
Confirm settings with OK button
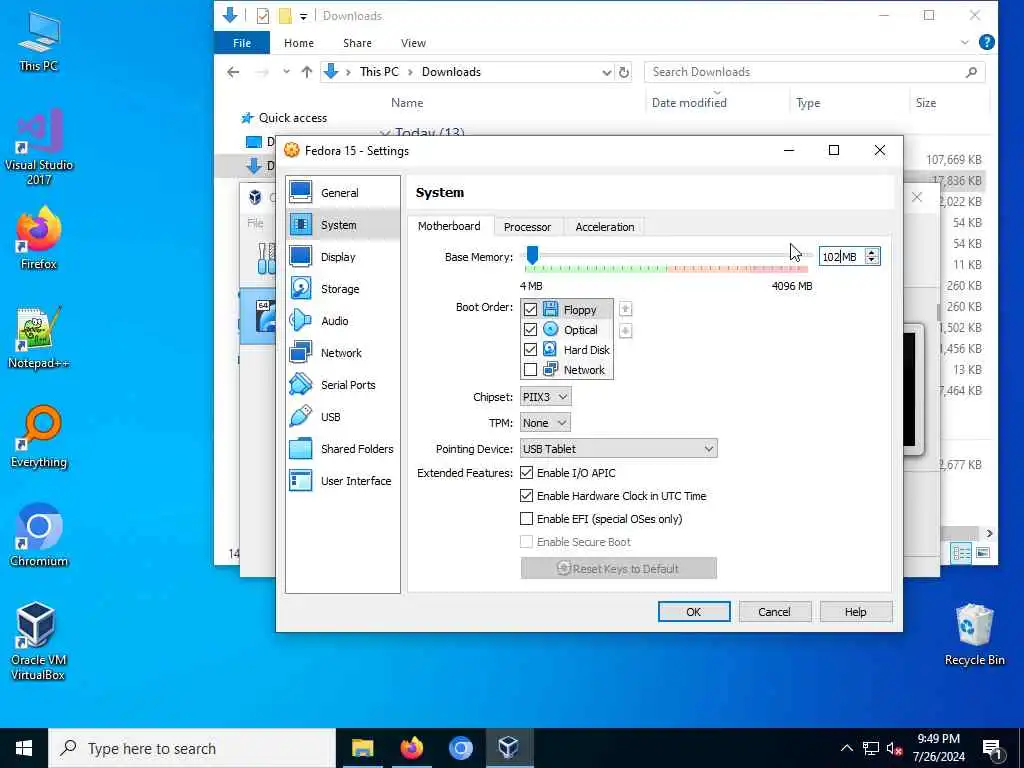tap(694, 612)
